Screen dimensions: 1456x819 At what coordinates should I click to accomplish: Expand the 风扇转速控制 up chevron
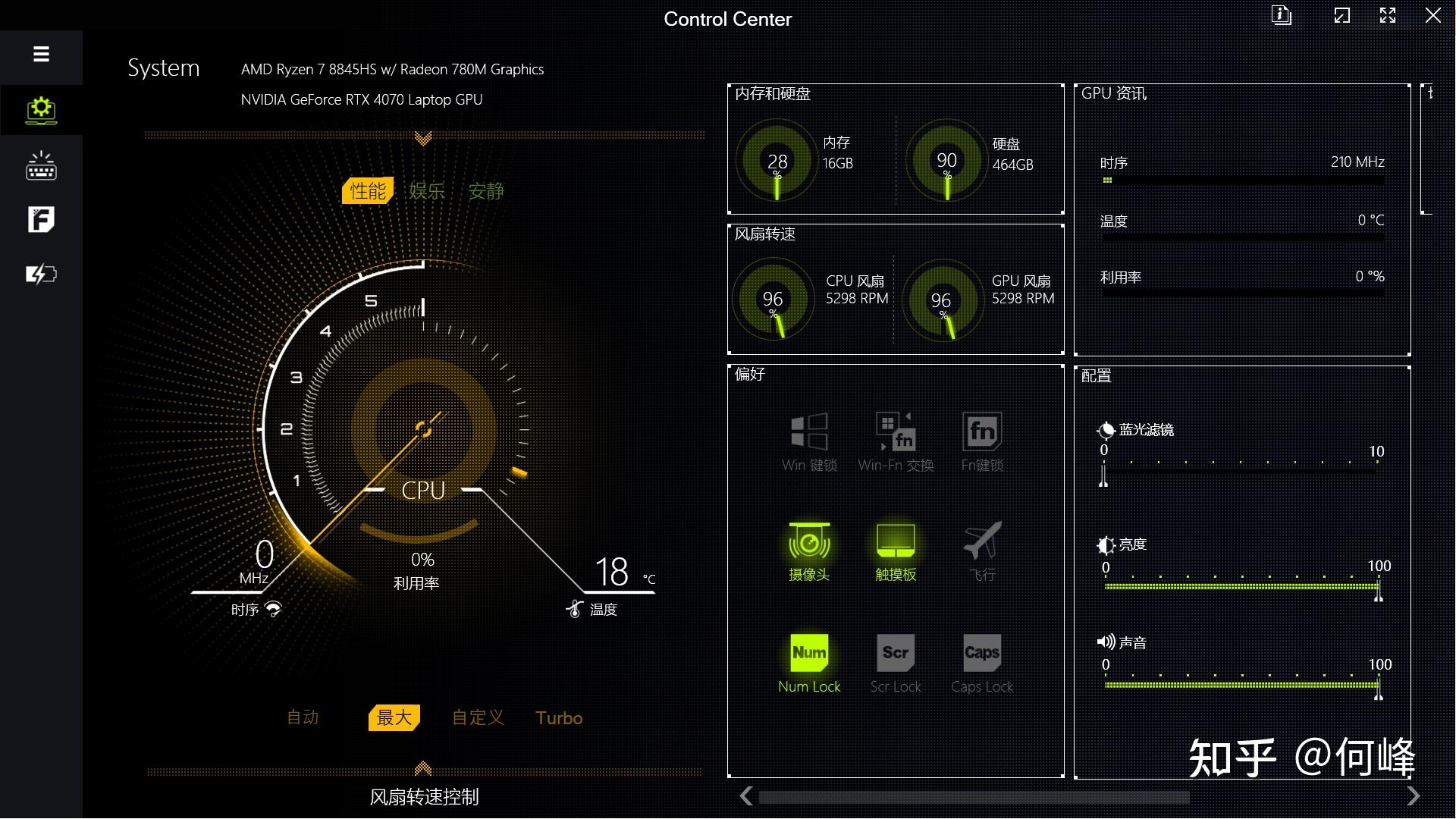[x=423, y=768]
